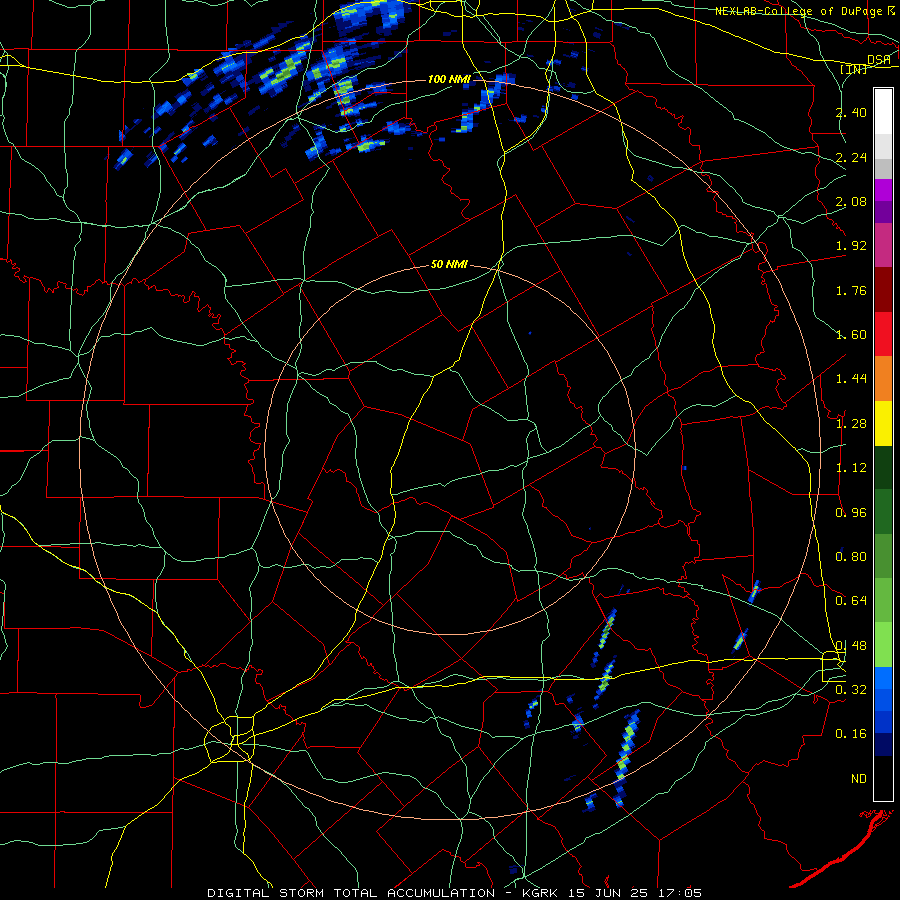900x900 pixels.
Task: Pick the bright red legend swatch
Action: [883, 334]
